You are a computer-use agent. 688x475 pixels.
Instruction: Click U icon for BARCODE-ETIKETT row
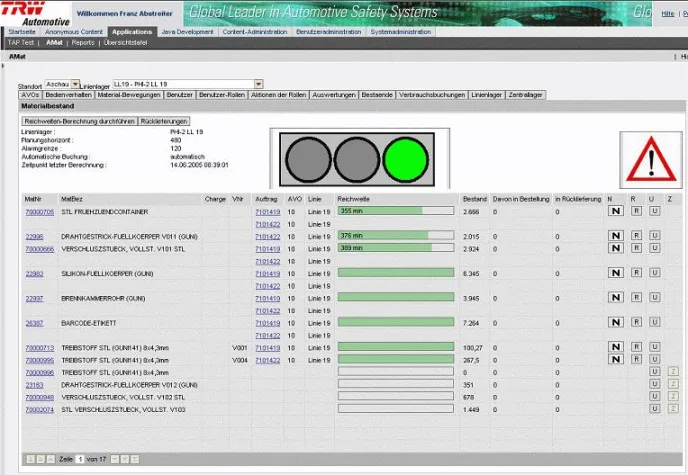coord(654,323)
